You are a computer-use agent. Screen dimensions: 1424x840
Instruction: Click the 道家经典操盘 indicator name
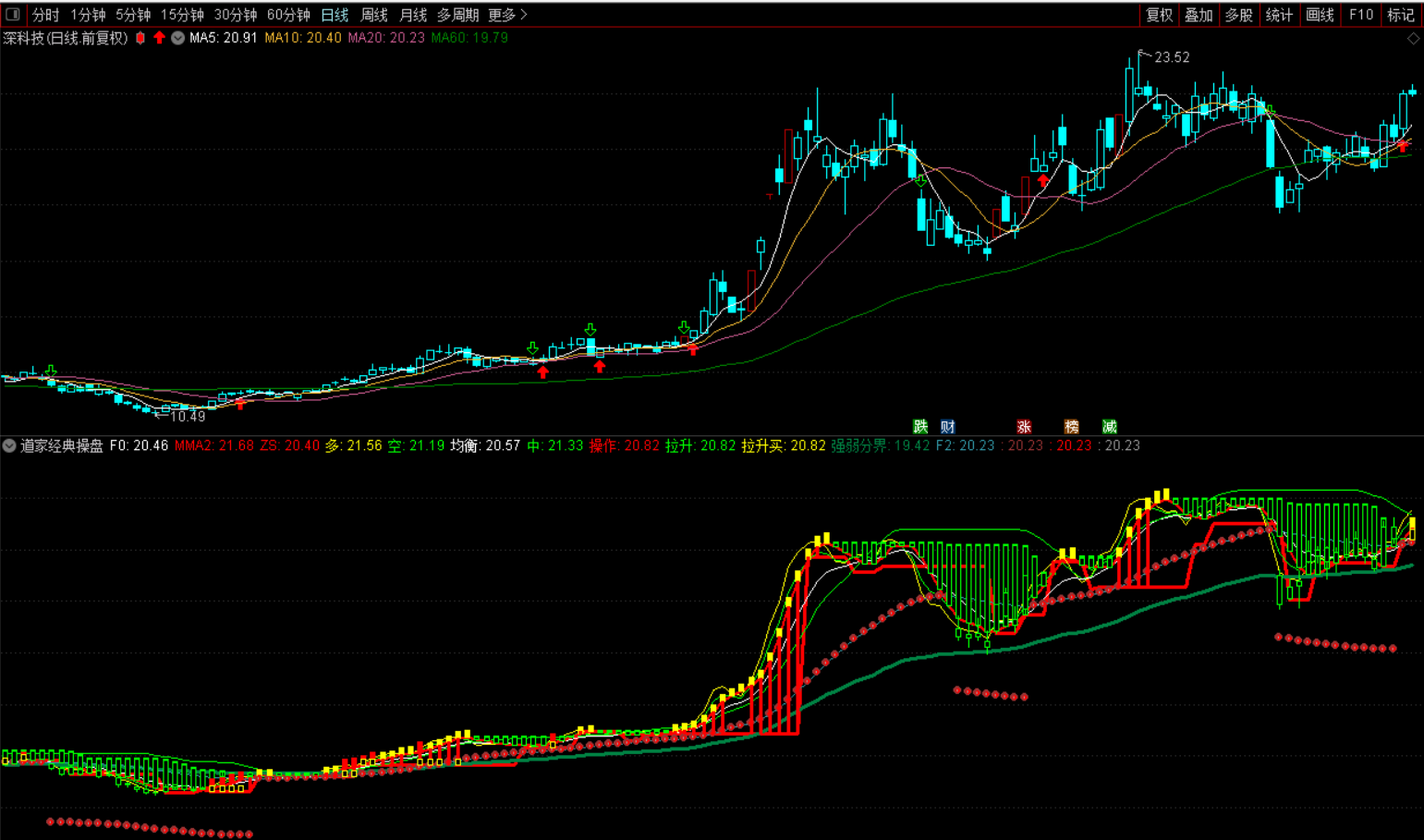[62, 445]
